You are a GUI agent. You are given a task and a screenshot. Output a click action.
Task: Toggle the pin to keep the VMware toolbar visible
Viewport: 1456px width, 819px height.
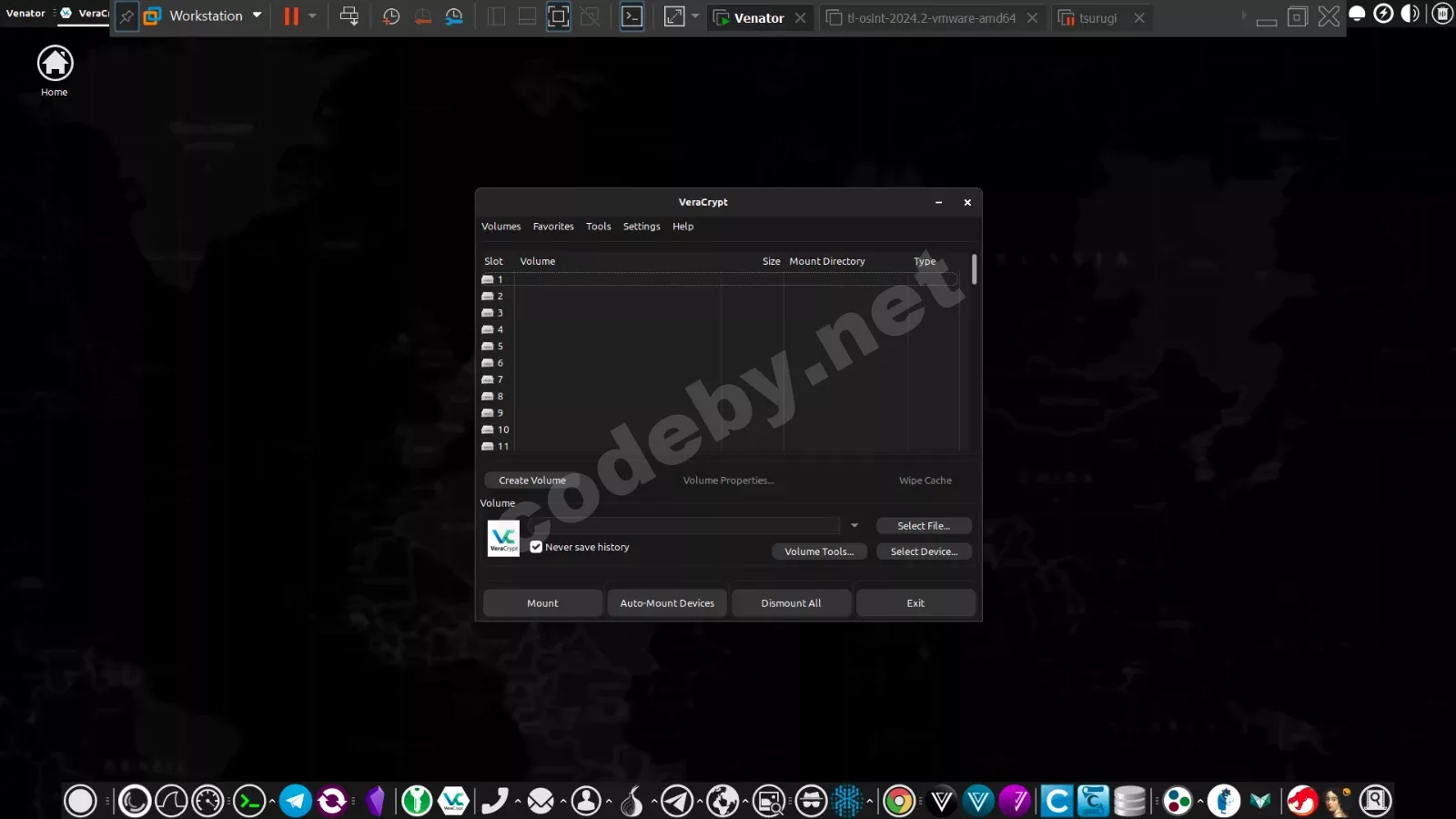(126, 15)
